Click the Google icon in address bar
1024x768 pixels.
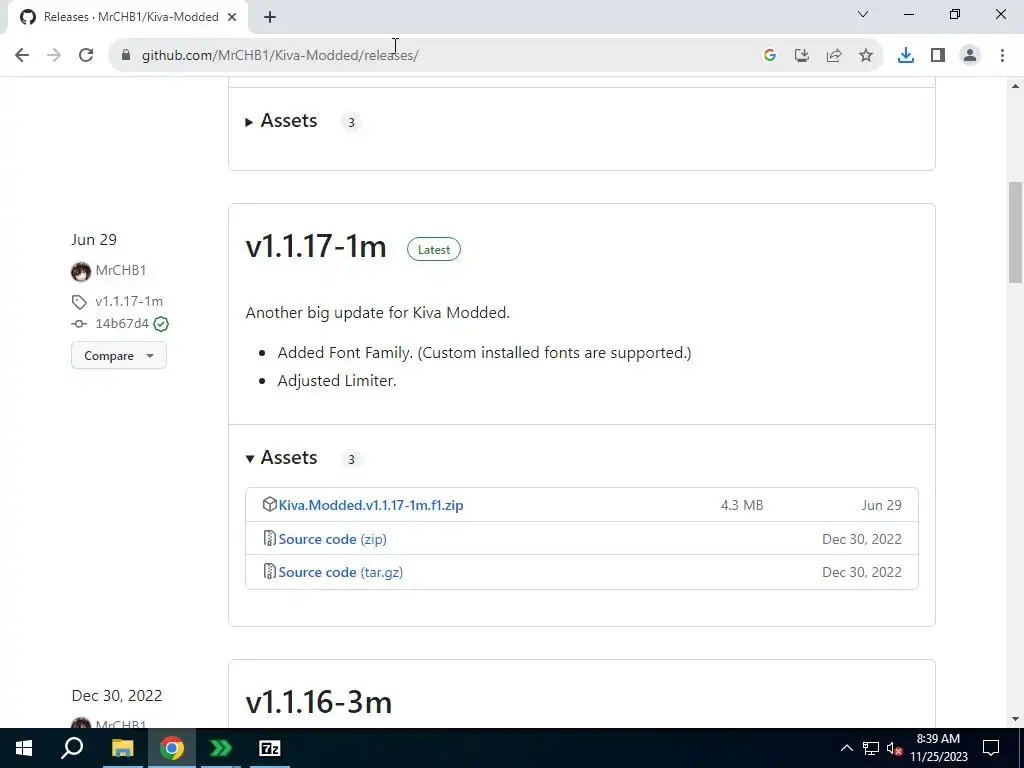[770, 56]
